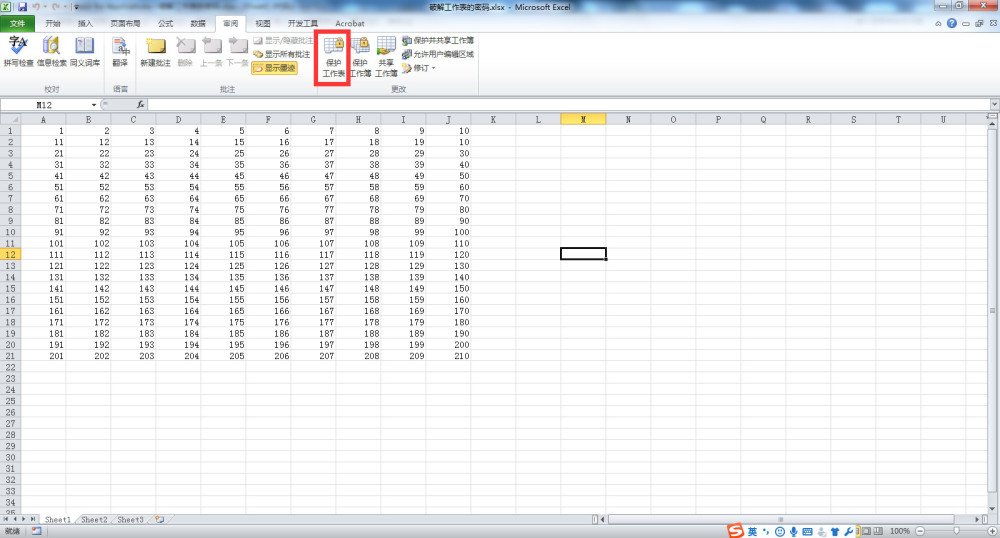The width and height of the screenshot is (1000, 538).
Task: Switch to page layout view button
Action: (867, 531)
